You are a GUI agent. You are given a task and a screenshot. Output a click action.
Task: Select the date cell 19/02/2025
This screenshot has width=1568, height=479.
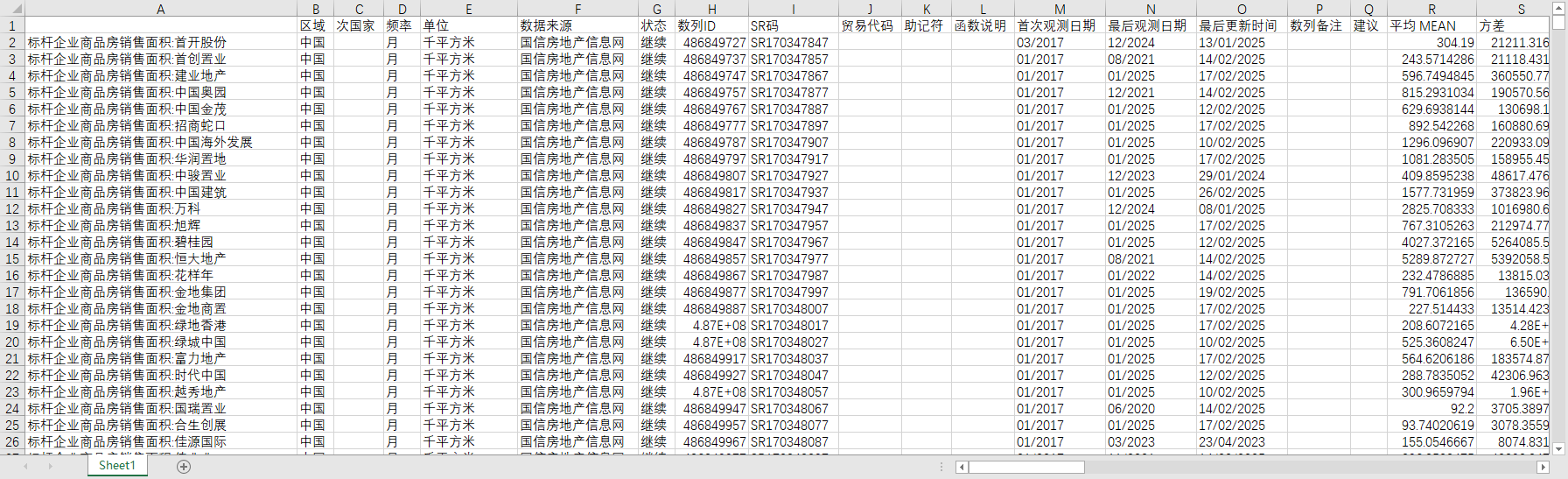coord(1242,292)
